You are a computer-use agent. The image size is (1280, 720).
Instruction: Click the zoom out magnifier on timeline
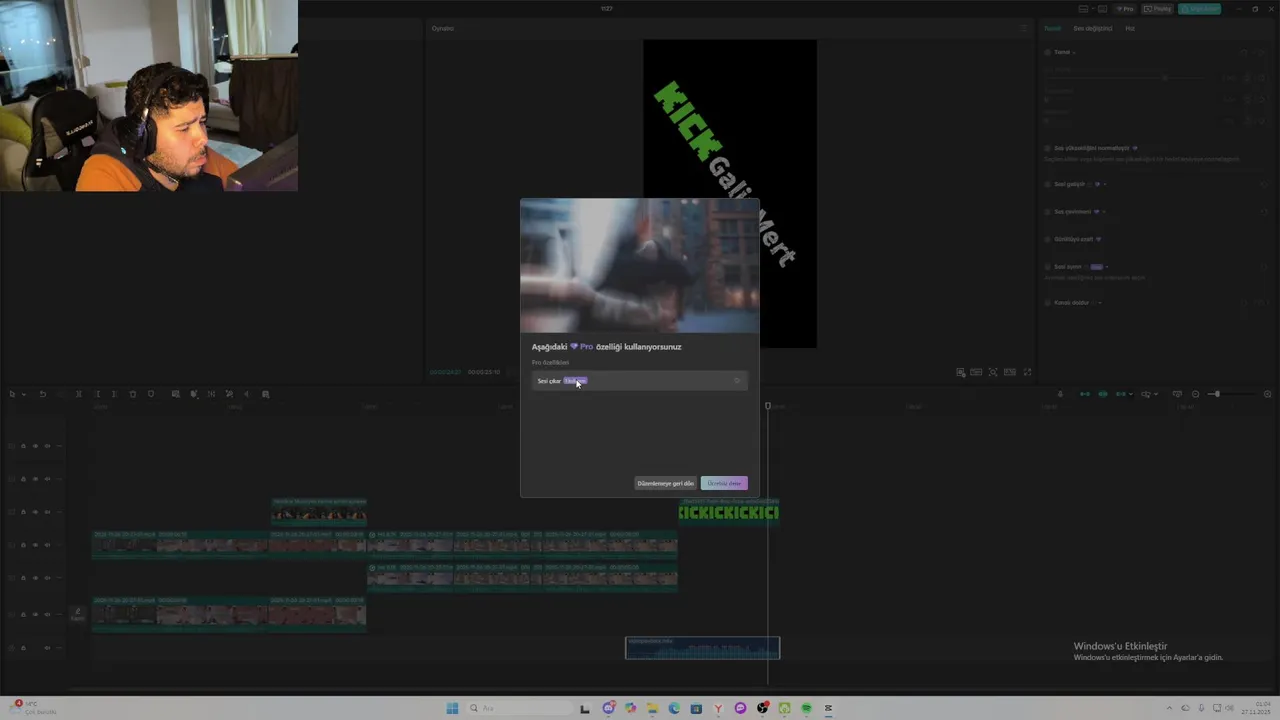click(x=1195, y=394)
